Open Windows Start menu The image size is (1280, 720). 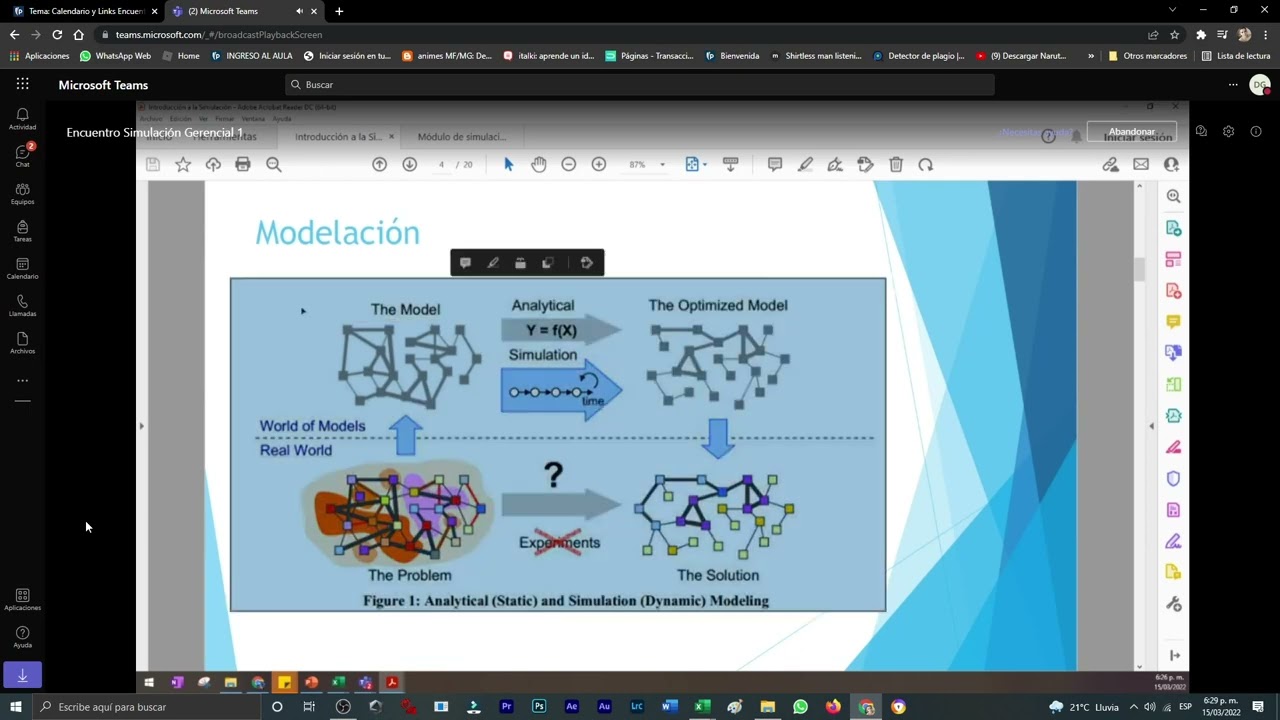[x=16, y=707]
